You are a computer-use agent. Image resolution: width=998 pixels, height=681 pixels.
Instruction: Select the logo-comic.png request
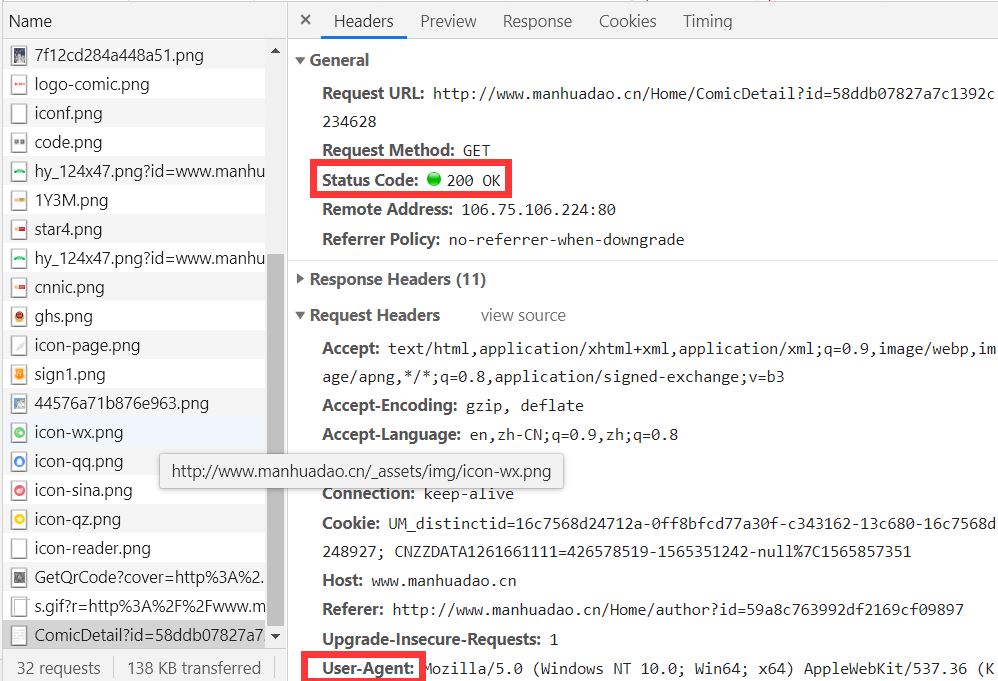134,85
